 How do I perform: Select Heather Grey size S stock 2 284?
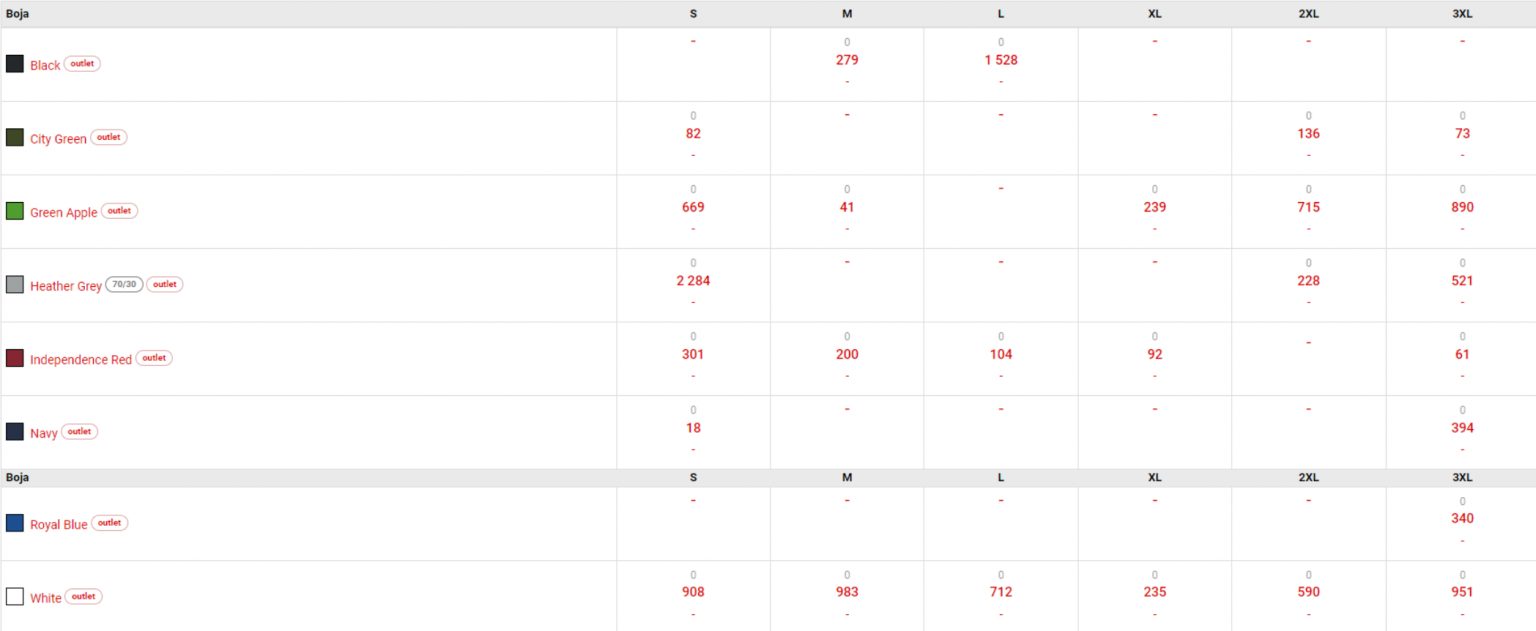[693, 281]
